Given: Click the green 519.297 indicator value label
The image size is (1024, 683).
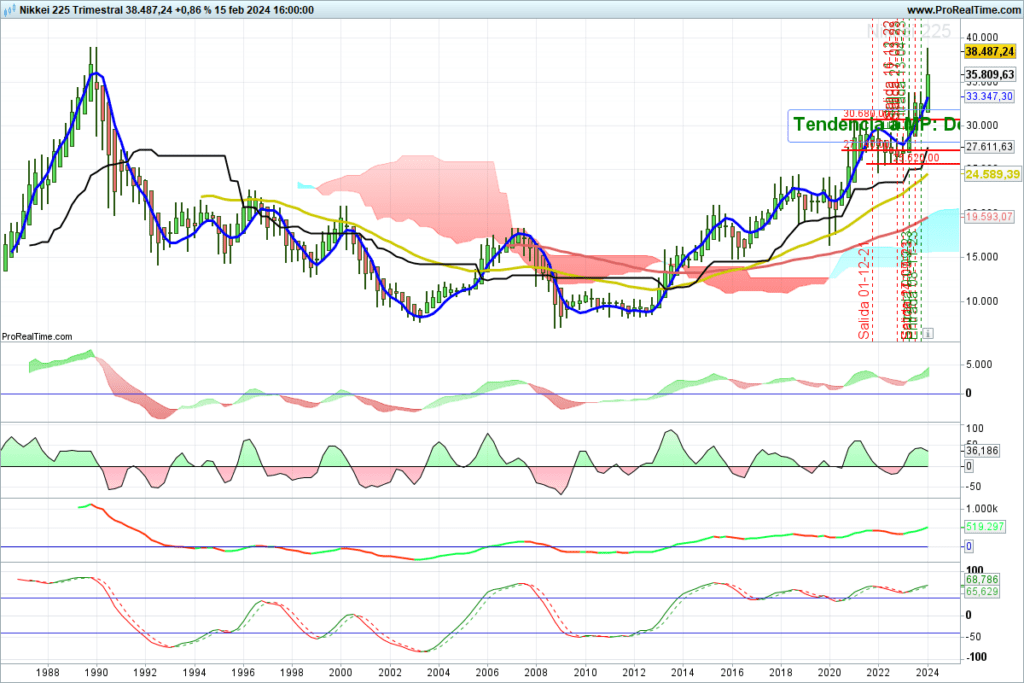Looking at the screenshot, I should click(x=984, y=526).
